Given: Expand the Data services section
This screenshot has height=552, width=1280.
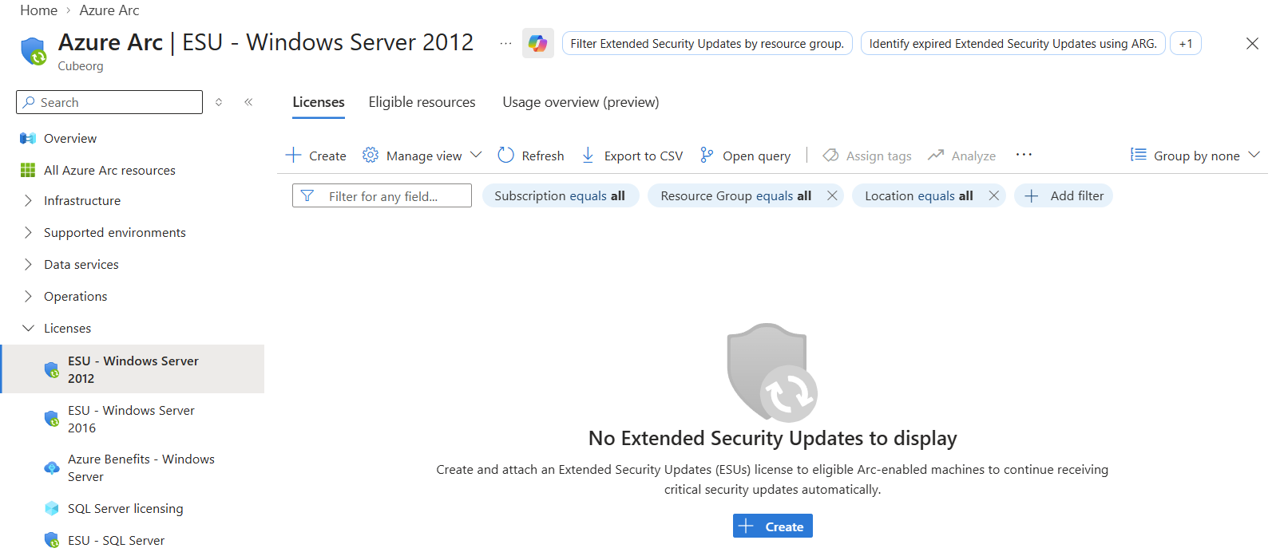Looking at the screenshot, I should pyautogui.click(x=28, y=265).
